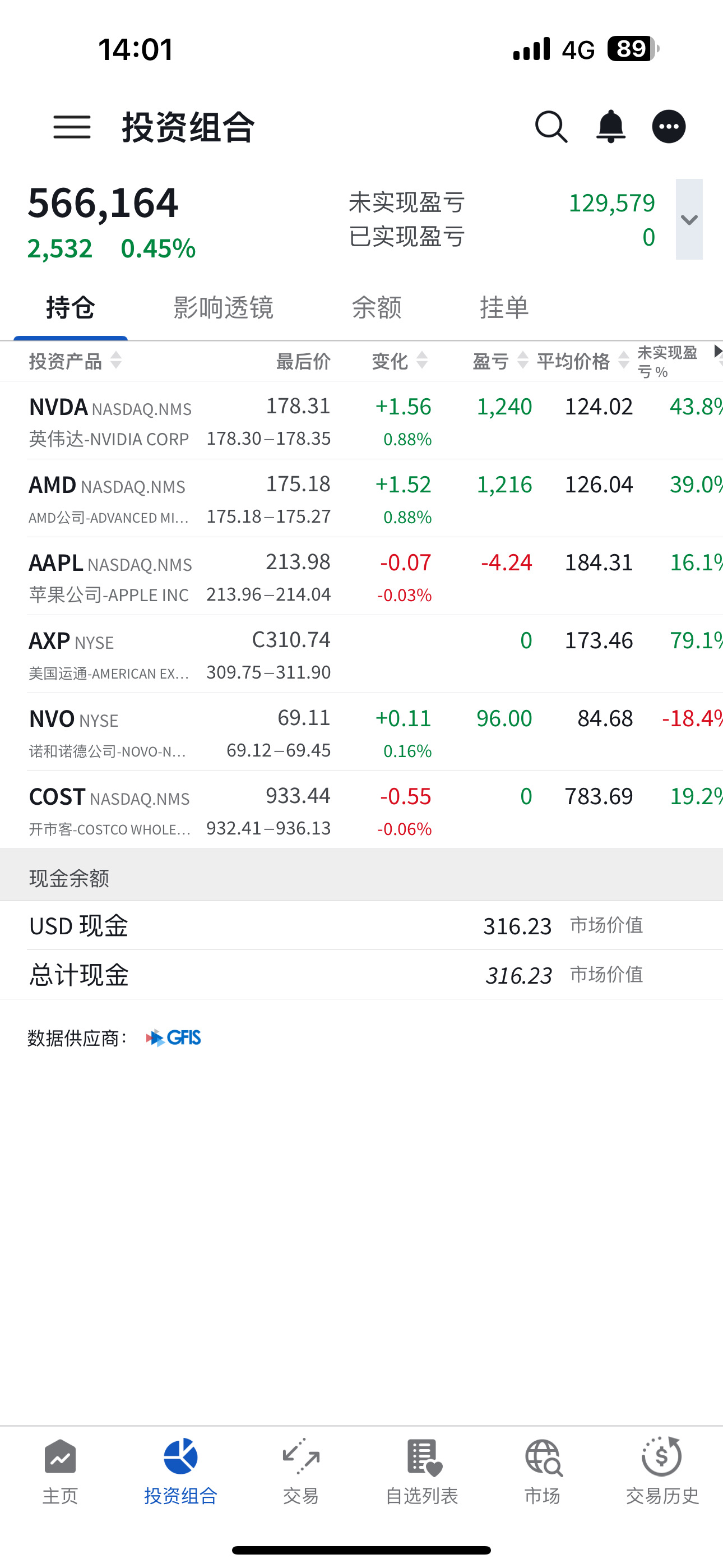This screenshot has width=723, height=1568.
Task: Open the hamburger menu
Action: point(72,127)
